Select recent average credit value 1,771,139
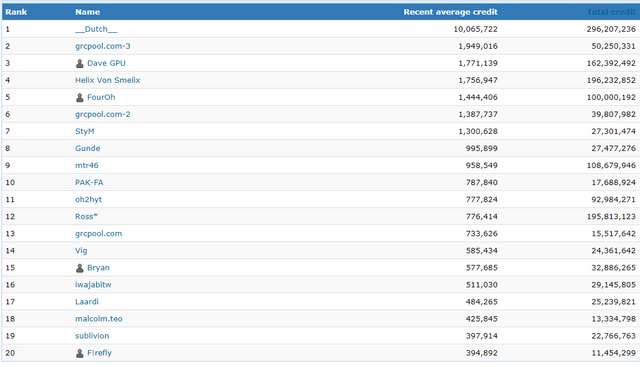The height and width of the screenshot is (367, 640). pos(478,63)
